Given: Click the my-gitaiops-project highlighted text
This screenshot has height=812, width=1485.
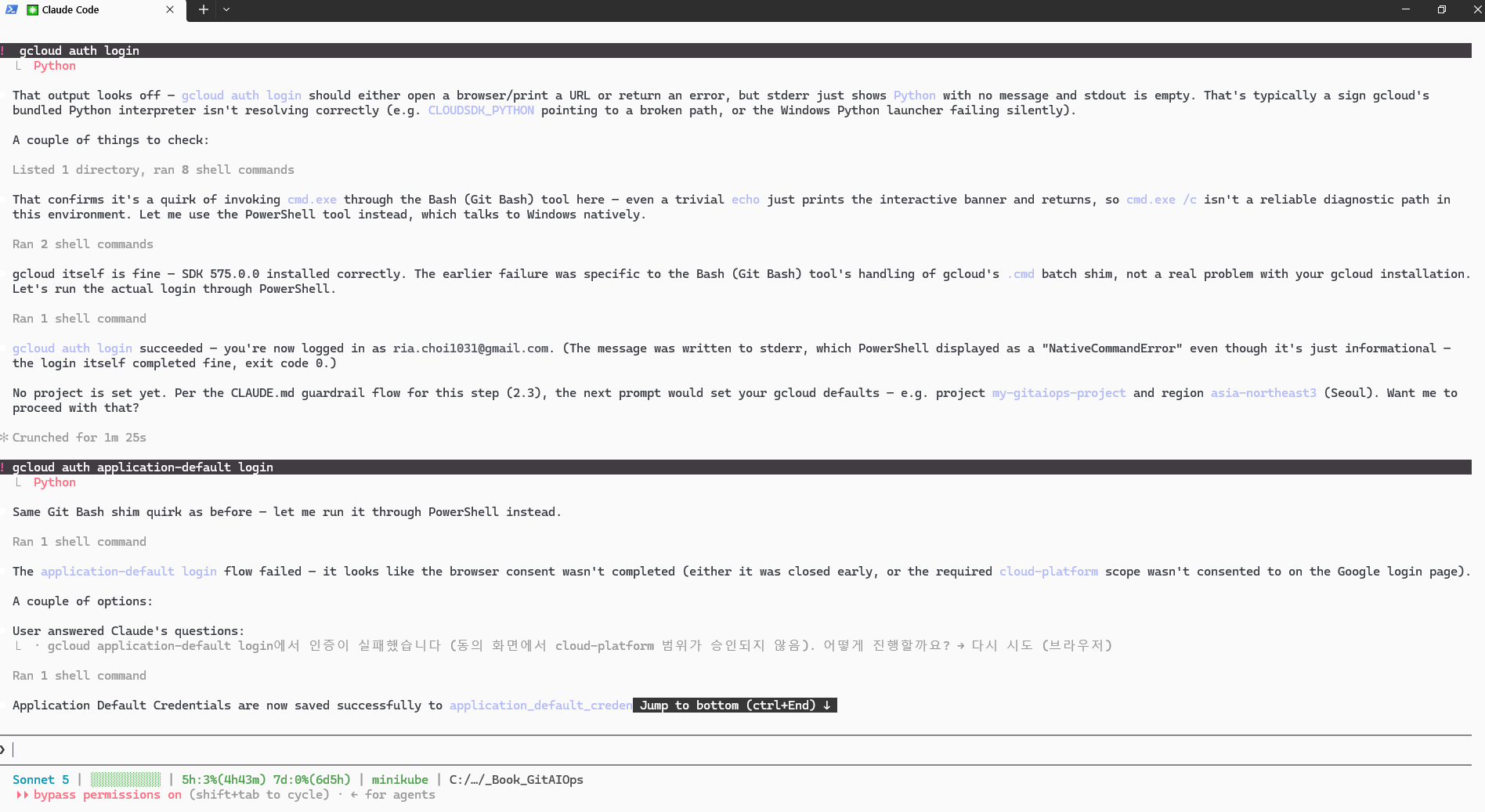Looking at the screenshot, I should pyautogui.click(x=1059, y=393).
